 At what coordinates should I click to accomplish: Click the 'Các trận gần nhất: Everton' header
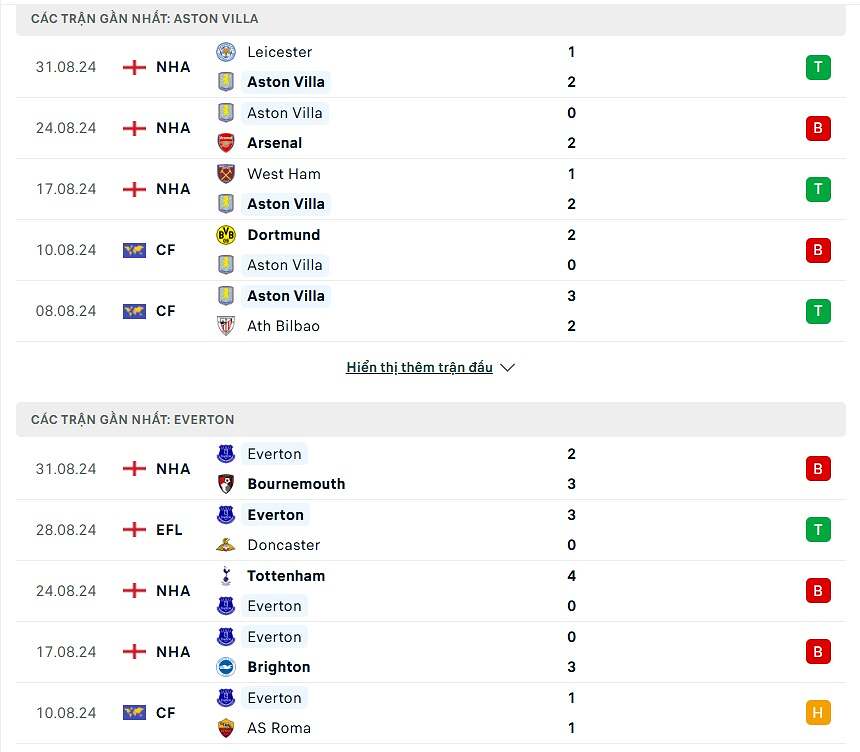tap(132, 420)
